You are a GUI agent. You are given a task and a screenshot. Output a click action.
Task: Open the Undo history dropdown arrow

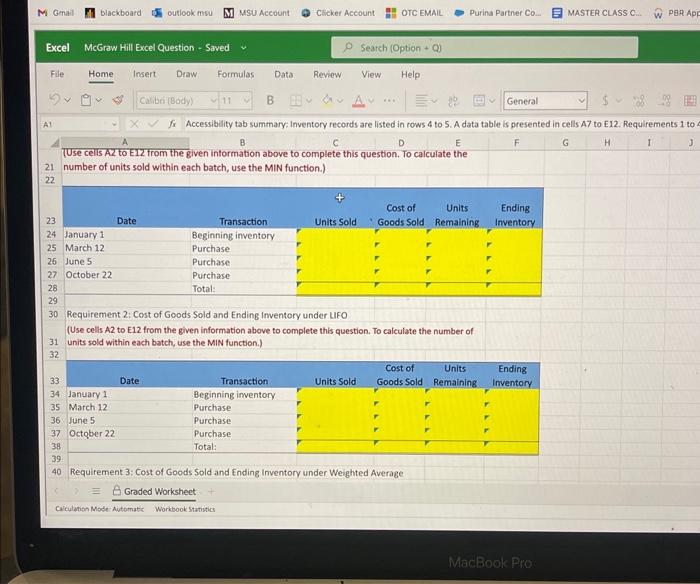tap(67, 100)
